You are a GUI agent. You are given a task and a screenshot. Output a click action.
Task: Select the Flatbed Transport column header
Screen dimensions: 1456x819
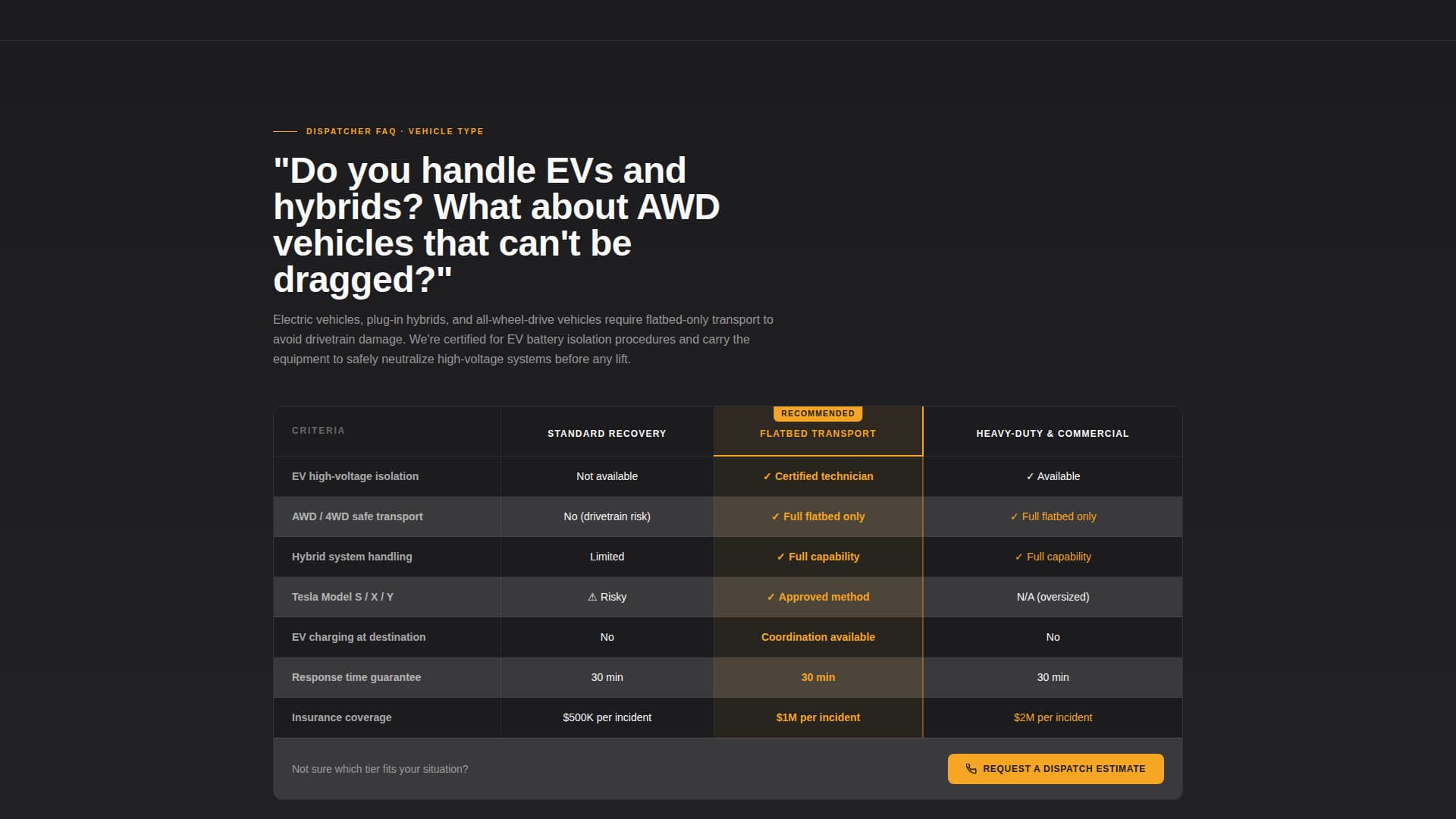click(x=817, y=434)
